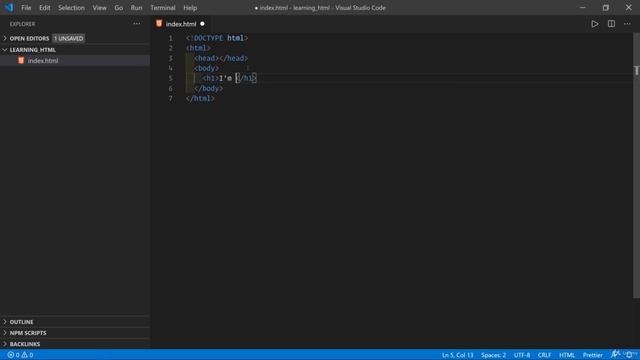Screen dimensions: 640x360
Task: Click the VS Code logo icon
Action: click(9, 7)
